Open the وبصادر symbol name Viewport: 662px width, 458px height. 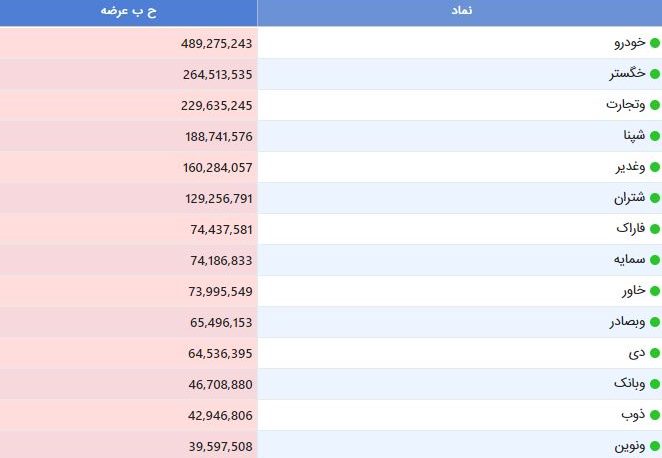[627, 322]
